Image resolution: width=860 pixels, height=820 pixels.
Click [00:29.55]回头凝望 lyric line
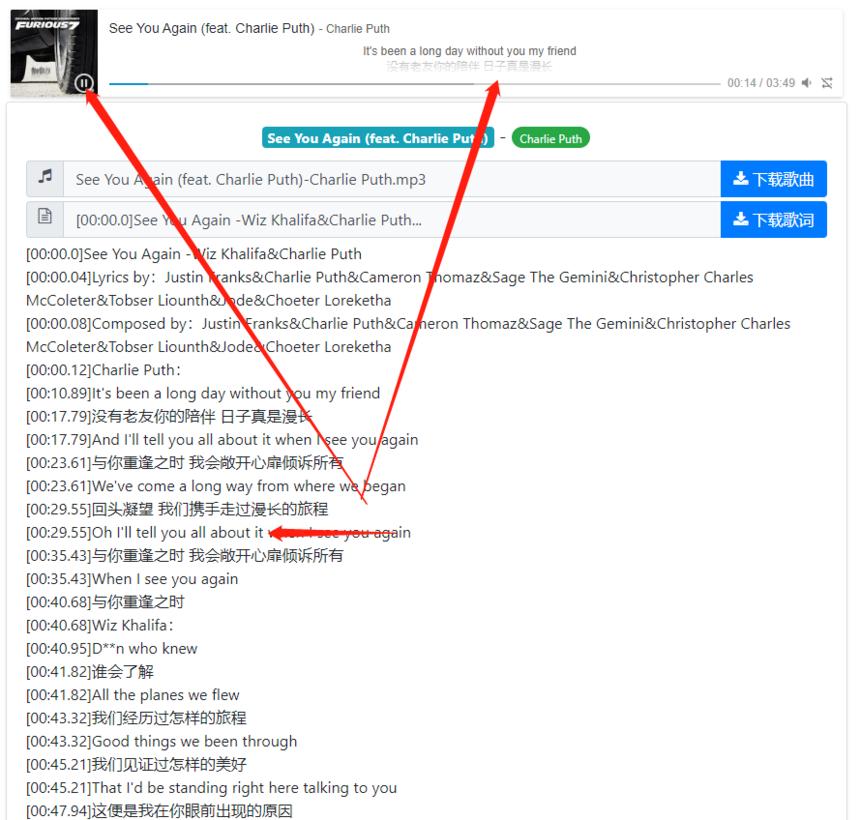[x=177, y=509]
